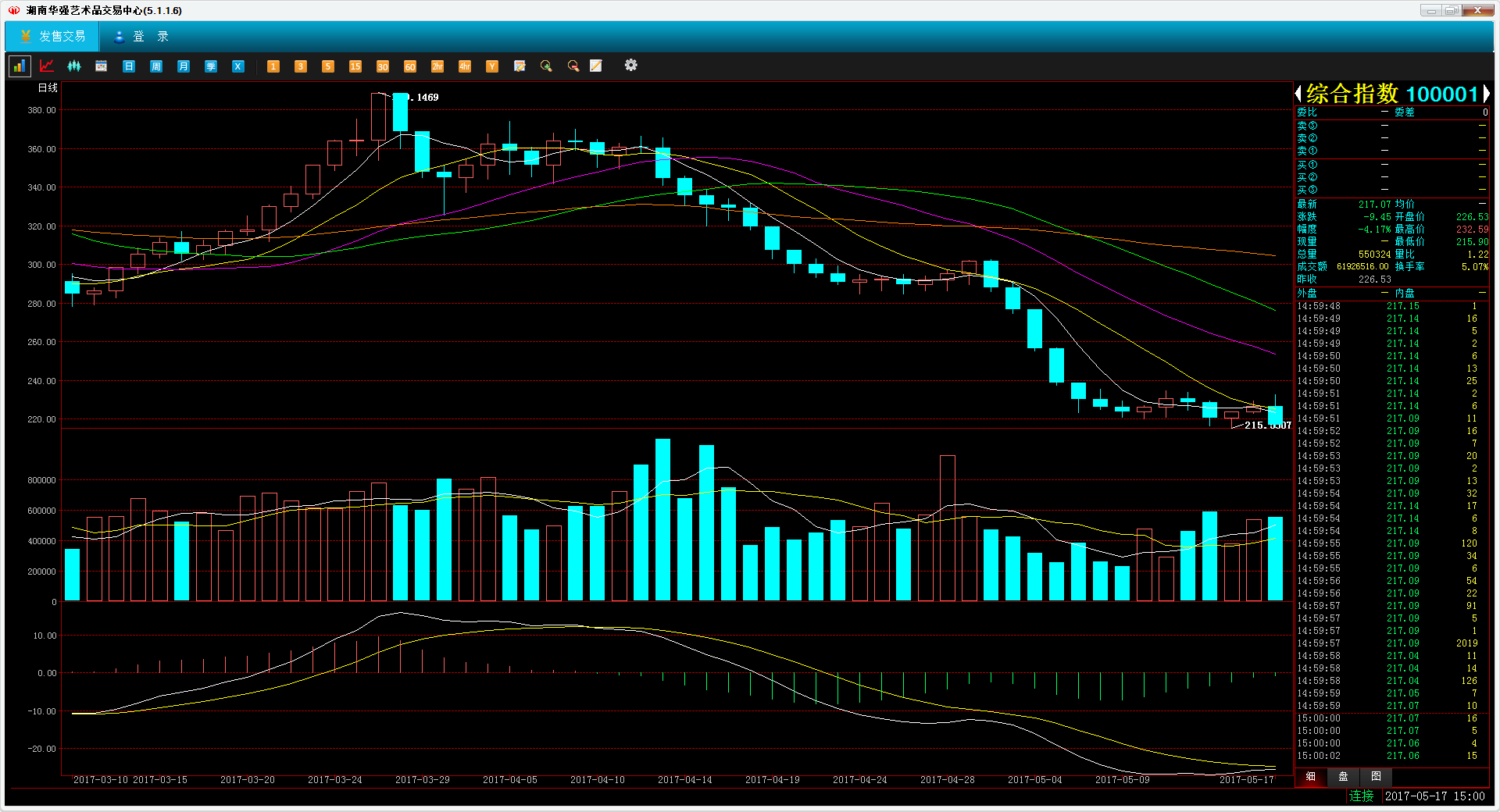
Task: Select 30-minute chart period
Action: (383, 66)
